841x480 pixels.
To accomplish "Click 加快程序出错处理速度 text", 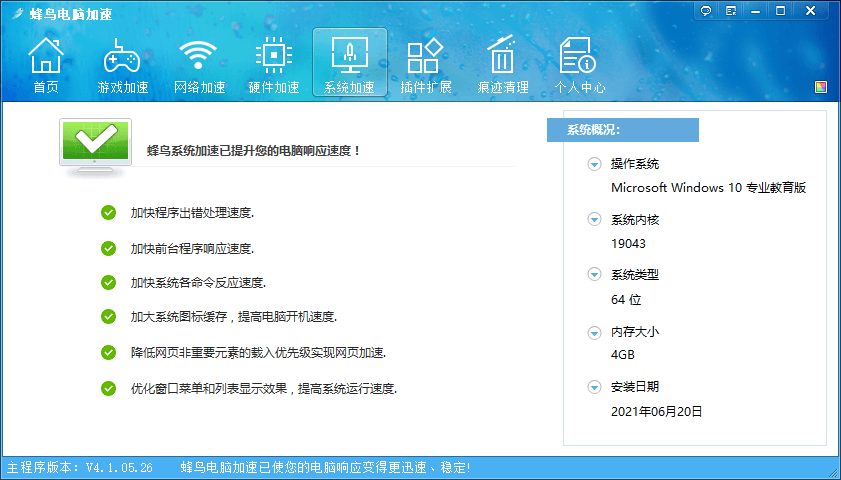I will point(192,213).
